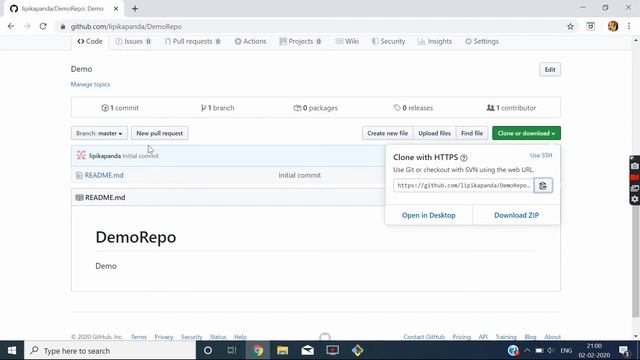Click Create new file button
The image size is (640, 360).
pyautogui.click(x=387, y=133)
